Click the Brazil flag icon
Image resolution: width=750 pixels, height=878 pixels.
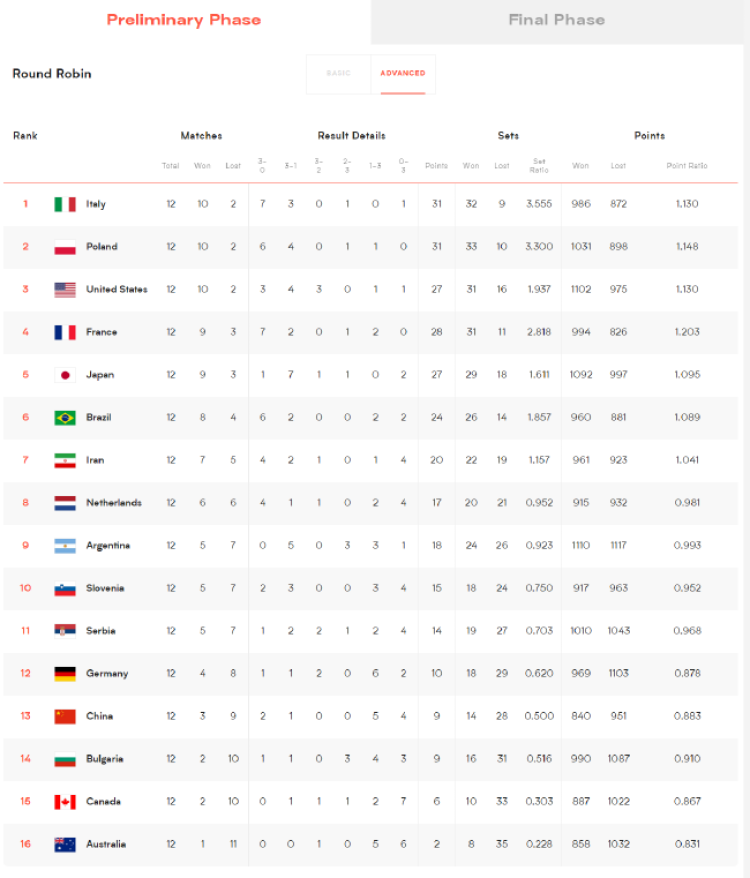point(65,418)
